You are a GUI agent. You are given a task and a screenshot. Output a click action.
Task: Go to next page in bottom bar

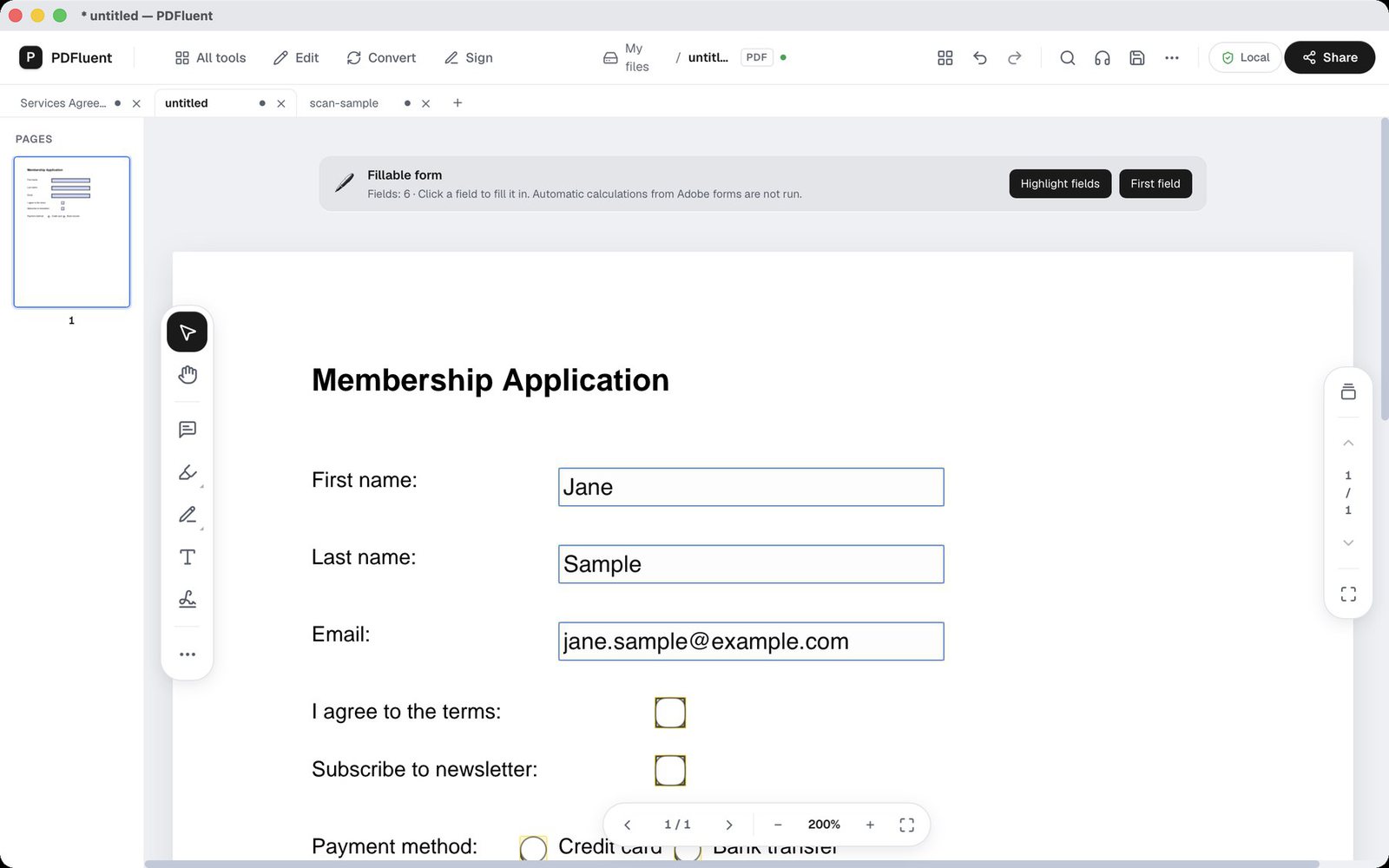(728, 825)
